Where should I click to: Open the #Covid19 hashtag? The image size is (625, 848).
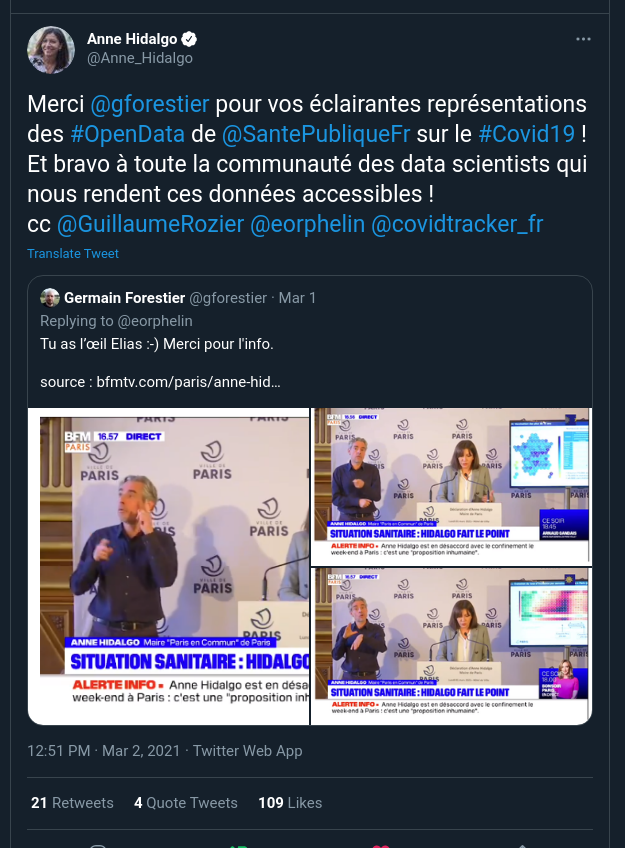point(526,133)
